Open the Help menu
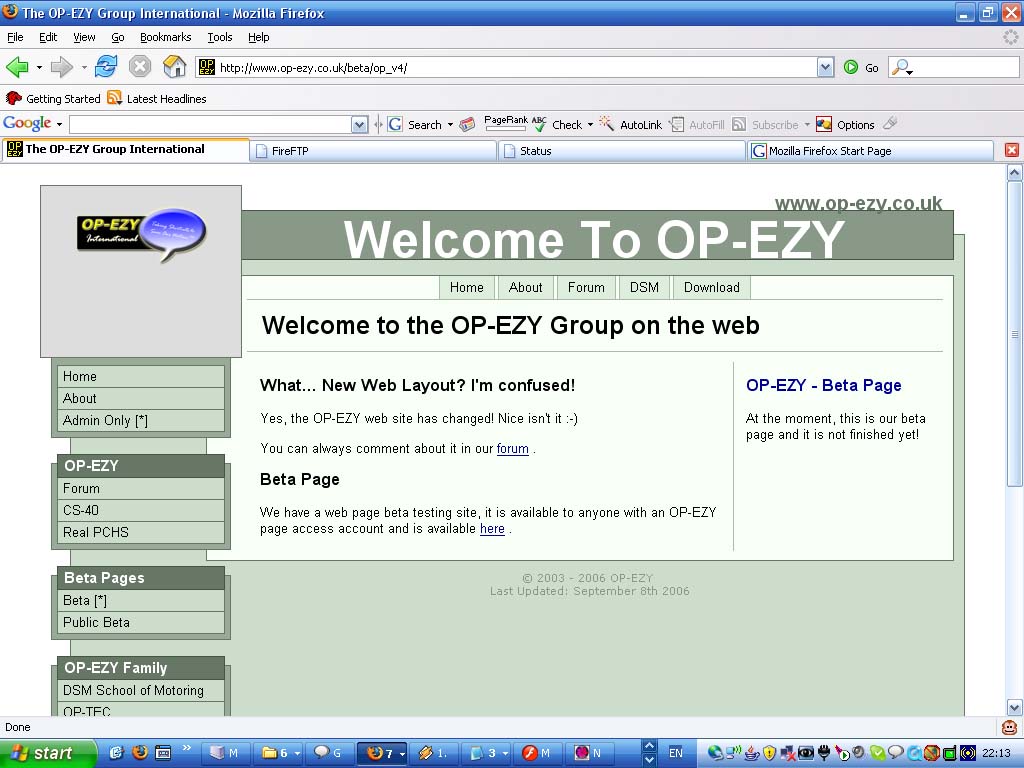The width and height of the screenshot is (1024, 768). [259, 37]
